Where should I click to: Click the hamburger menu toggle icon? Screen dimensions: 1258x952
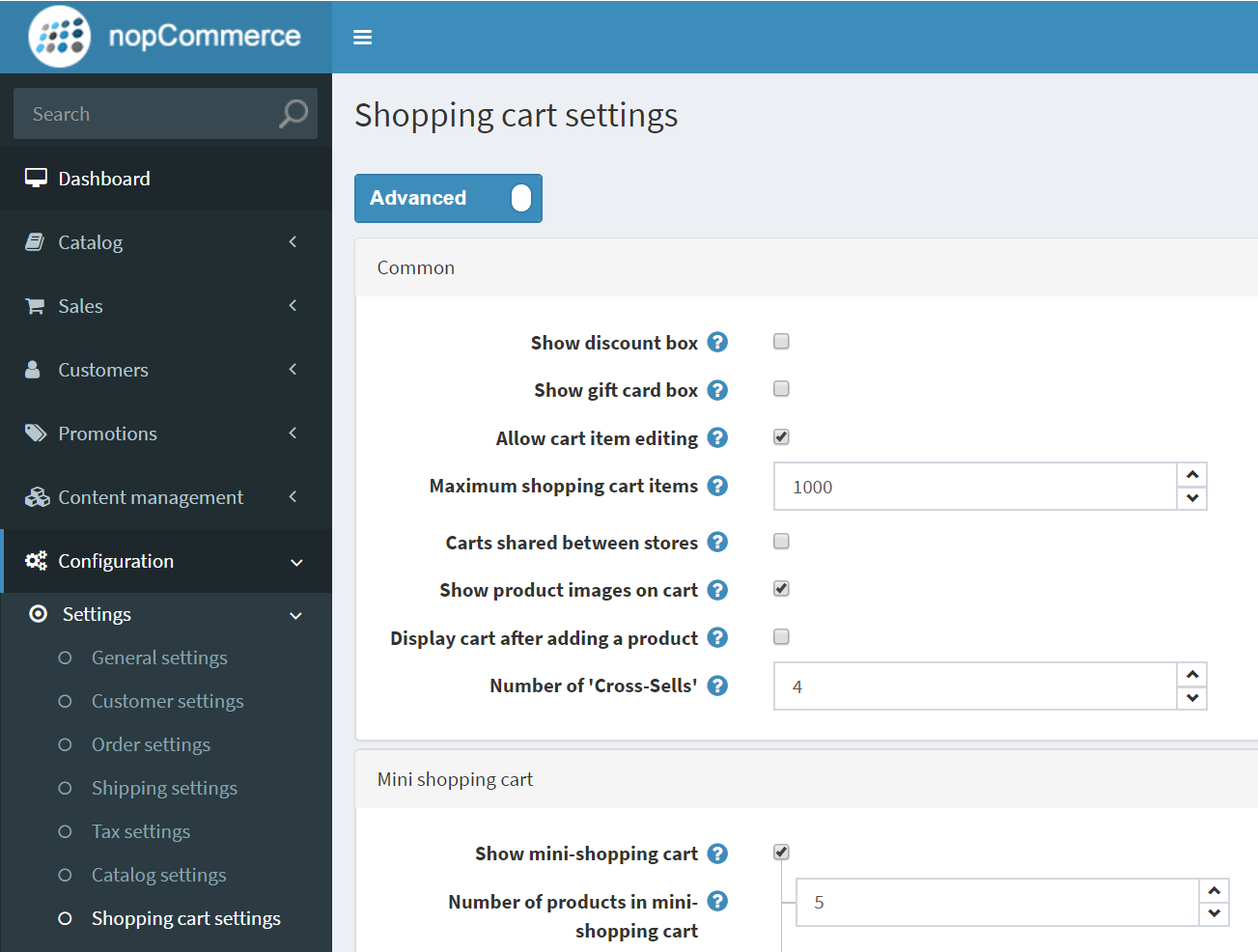point(363,38)
